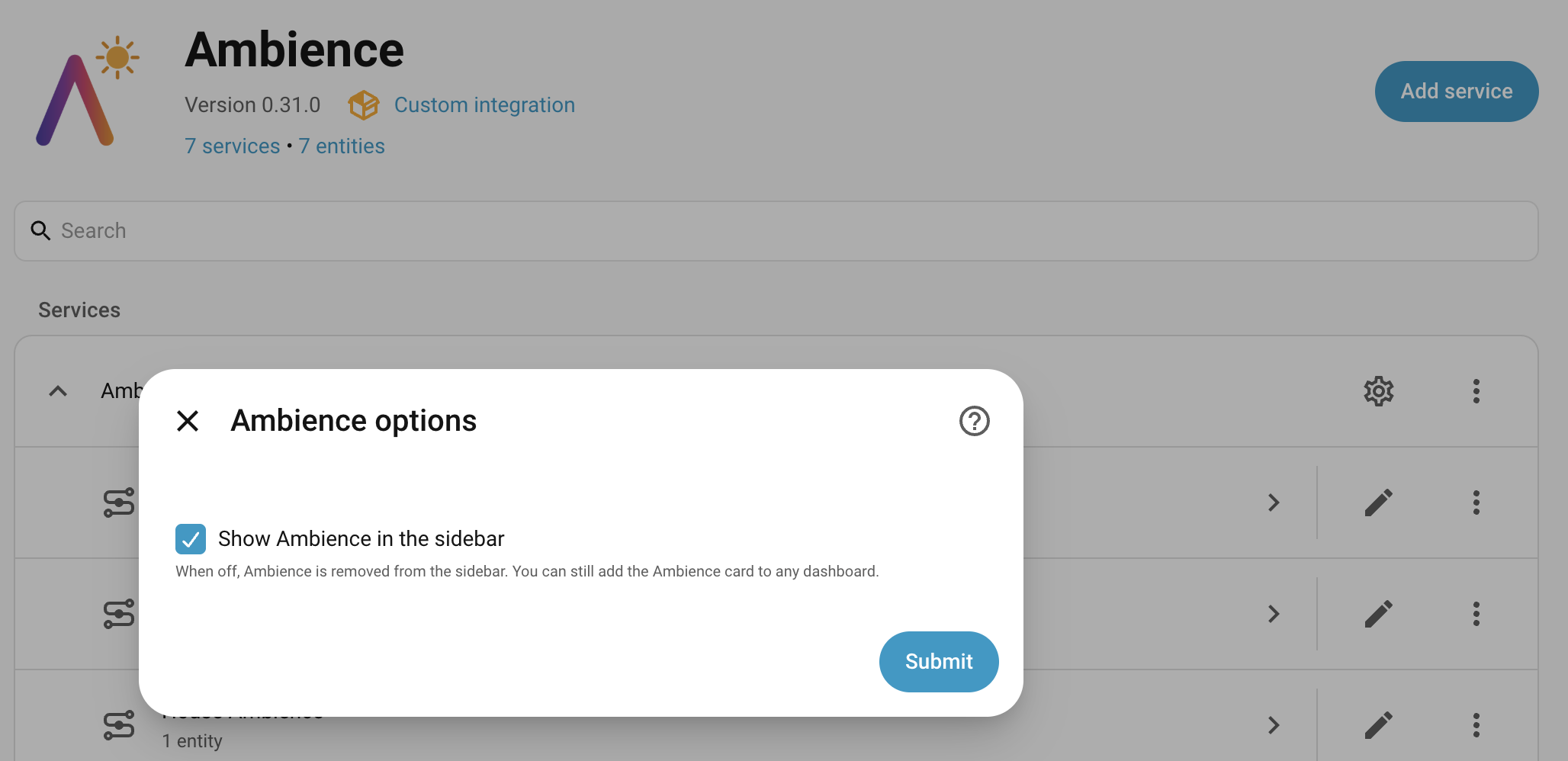Viewport: 1568px width, 761px height.
Task: Expand the first sub-service row arrow
Action: (x=1274, y=503)
